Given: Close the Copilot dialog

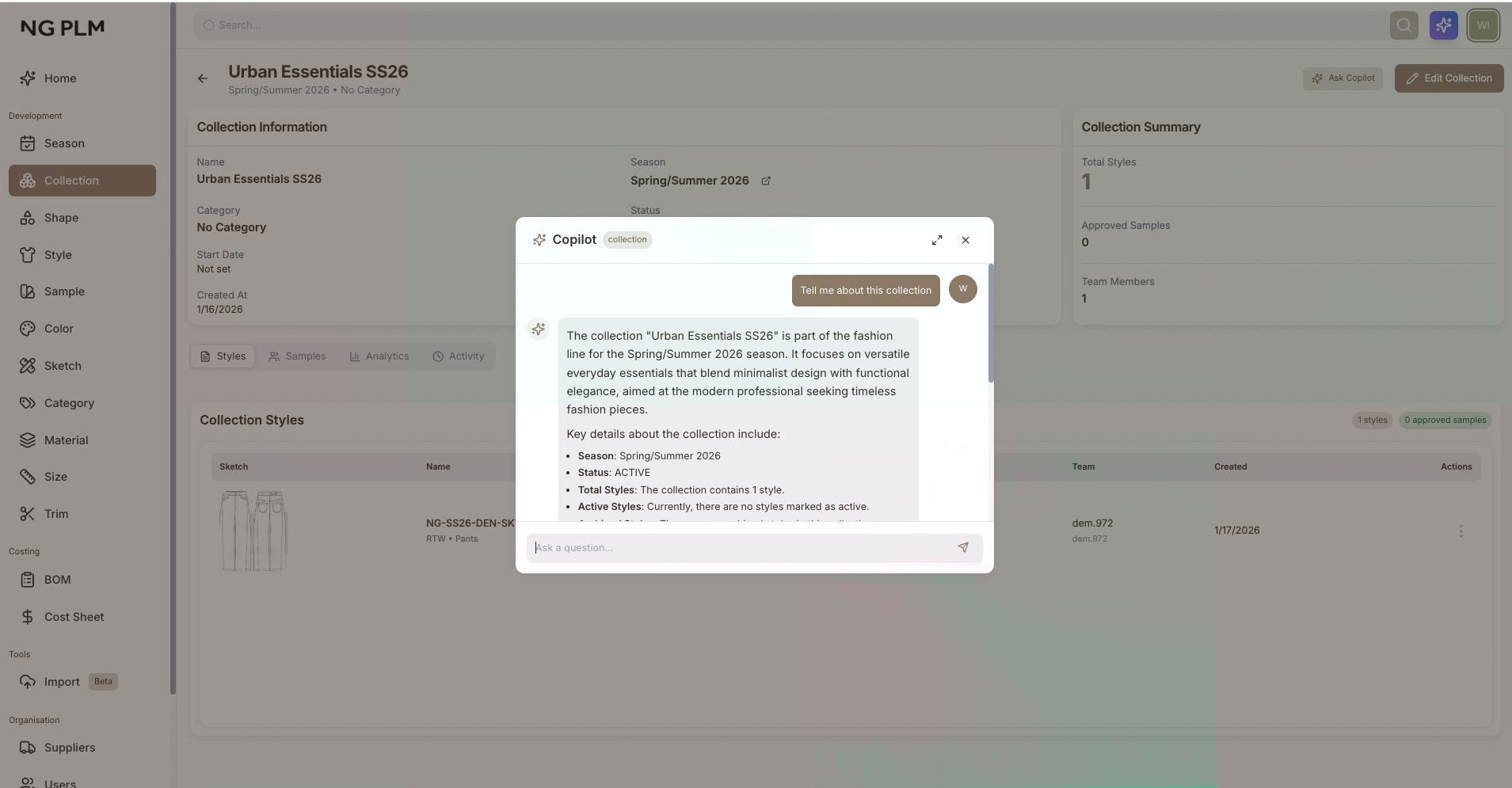Looking at the screenshot, I should 965,240.
